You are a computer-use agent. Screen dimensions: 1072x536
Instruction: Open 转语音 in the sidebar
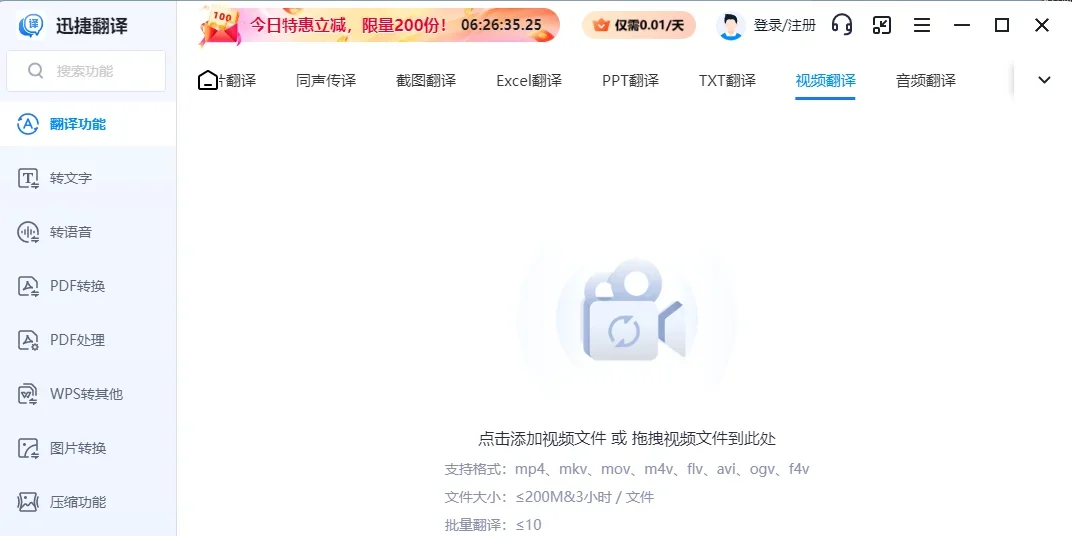click(88, 232)
